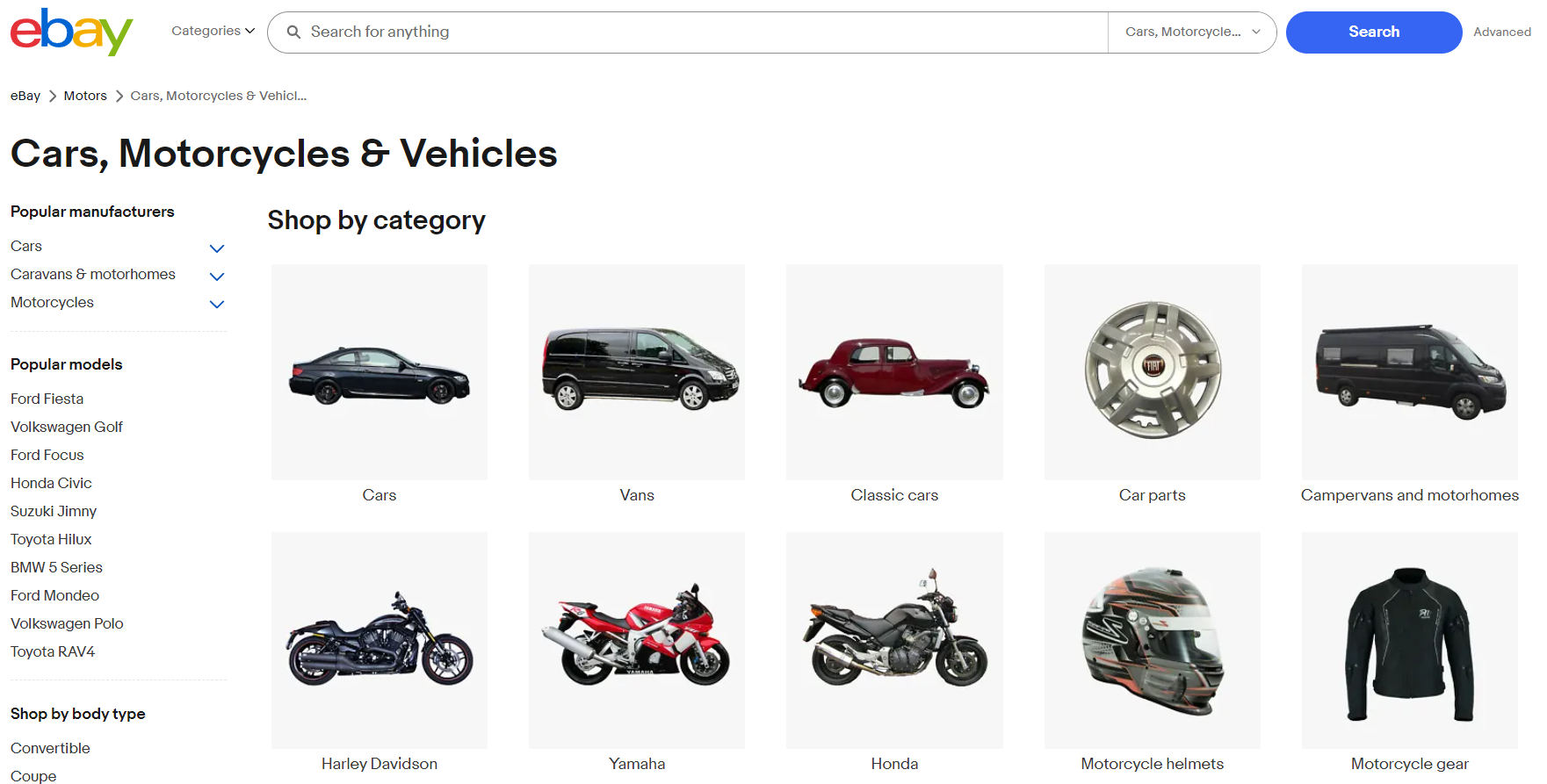This screenshot has width=1547, height=784.
Task: Click the magnifying glass search icon
Action: [293, 32]
